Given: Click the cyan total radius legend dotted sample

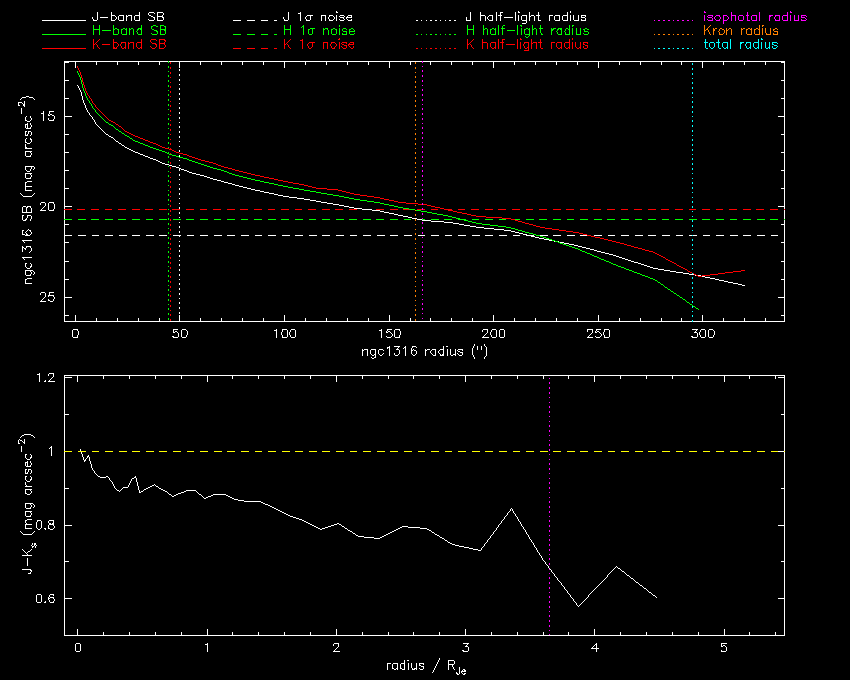Looking at the screenshot, I should pos(674,48).
